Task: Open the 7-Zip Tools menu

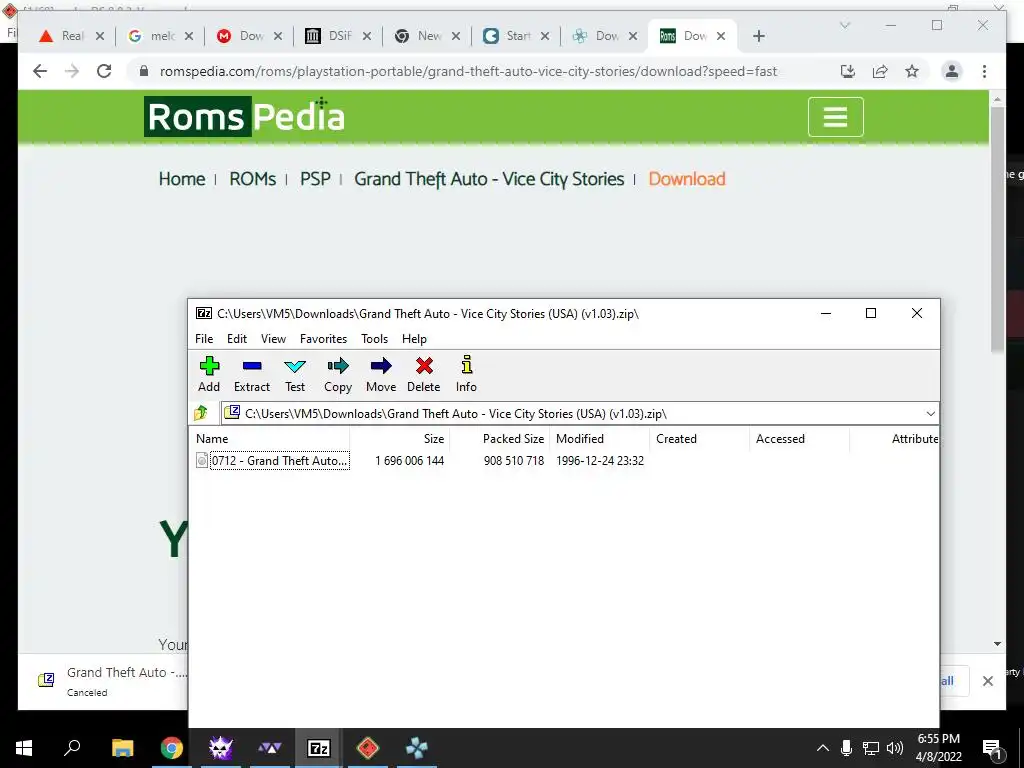Action: (374, 339)
